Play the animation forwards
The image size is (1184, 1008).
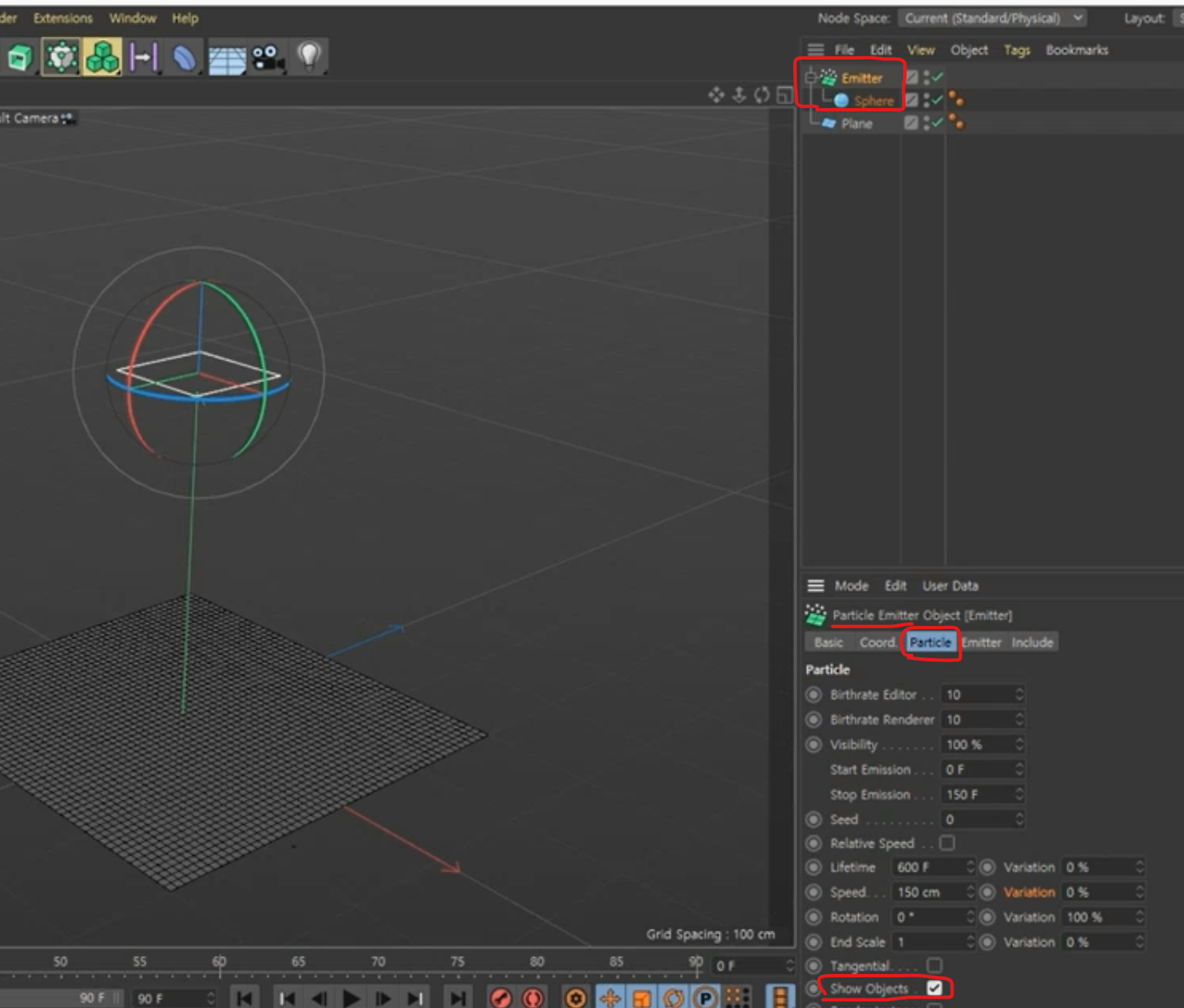pos(351,998)
